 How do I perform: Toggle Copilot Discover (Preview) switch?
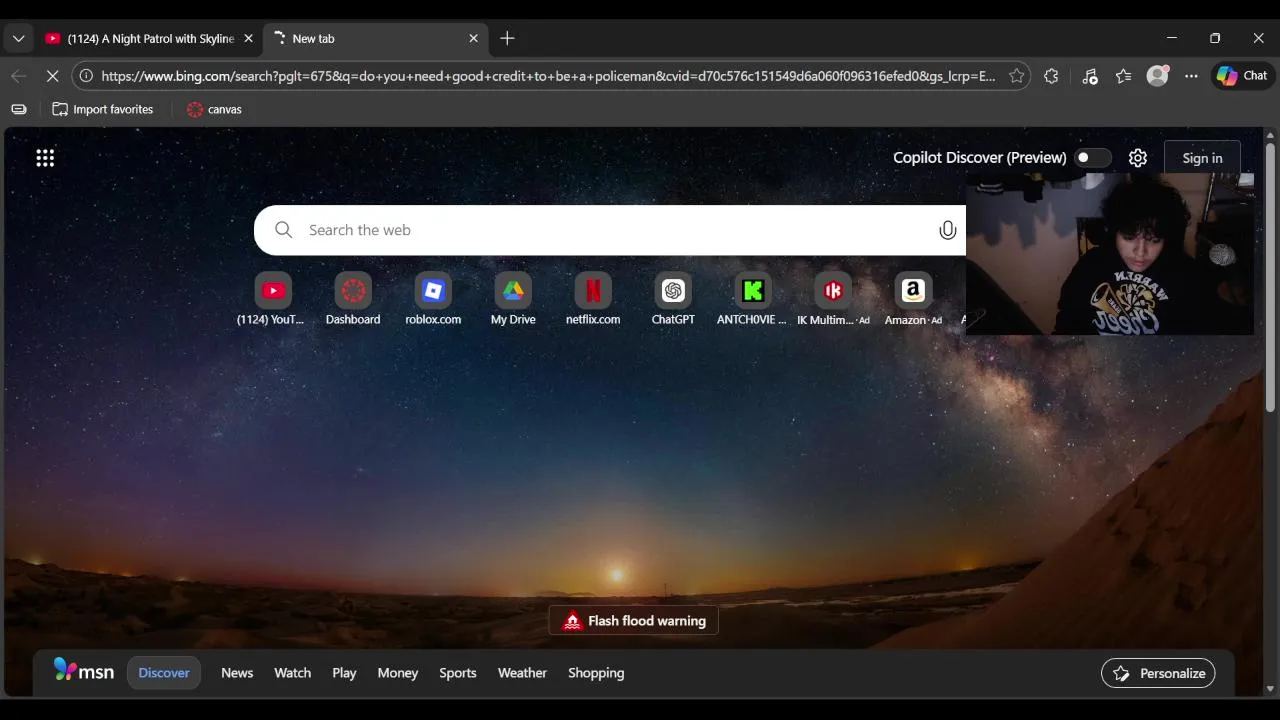tap(1092, 158)
